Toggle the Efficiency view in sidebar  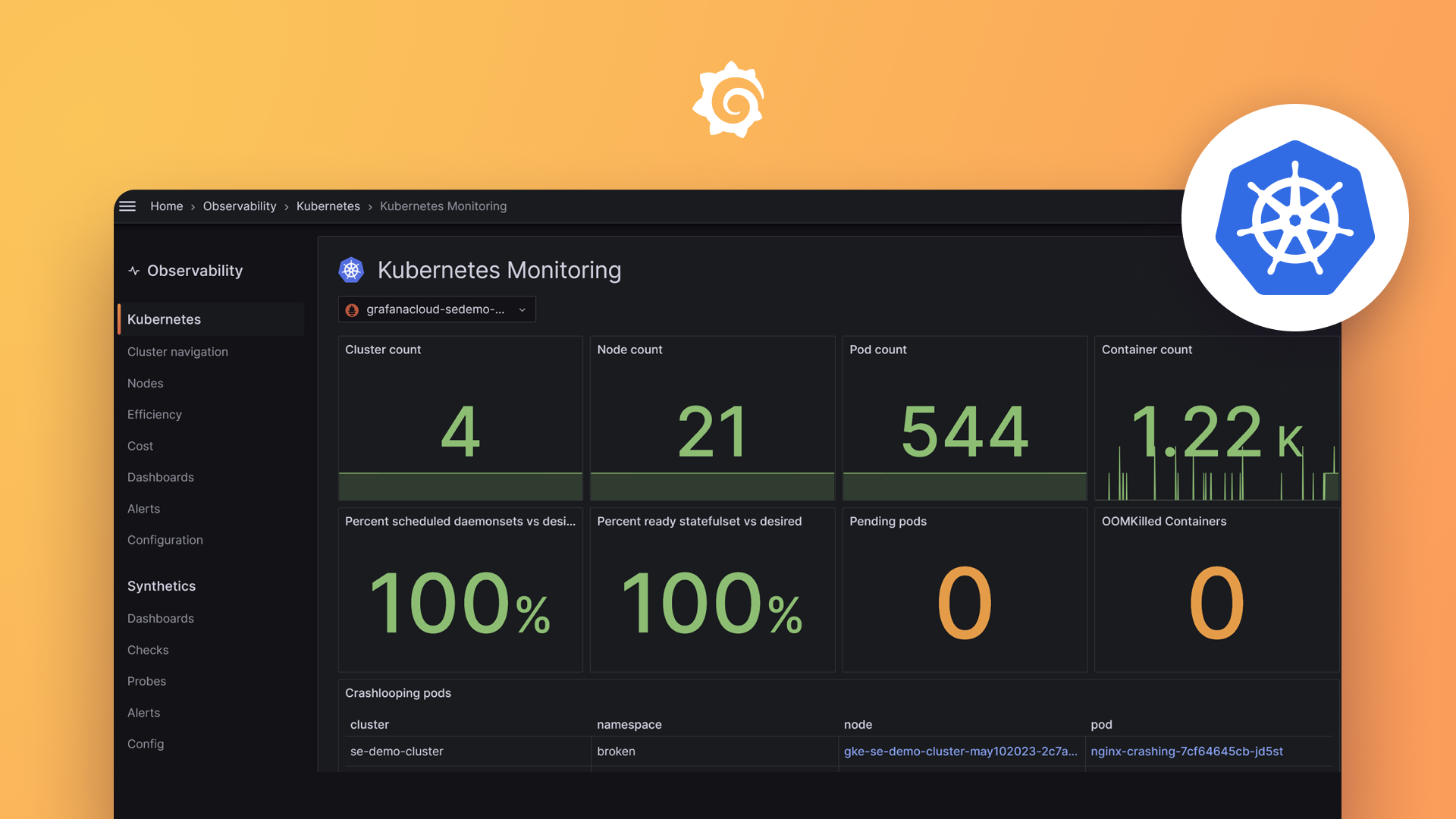click(155, 414)
